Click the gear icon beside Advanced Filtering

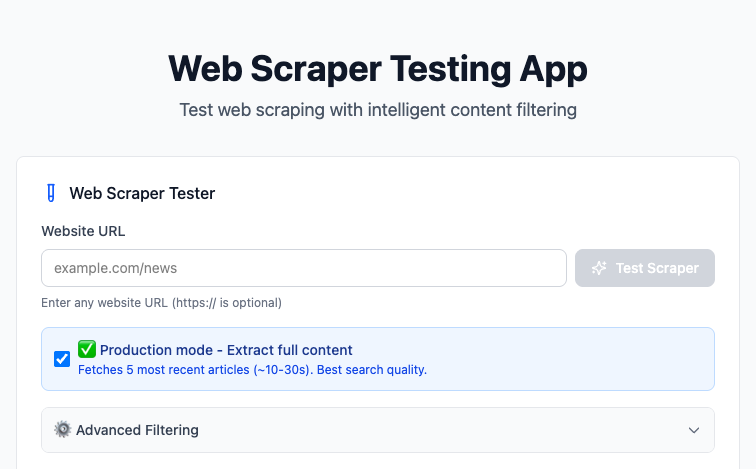pyautogui.click(x=63, y=430)
